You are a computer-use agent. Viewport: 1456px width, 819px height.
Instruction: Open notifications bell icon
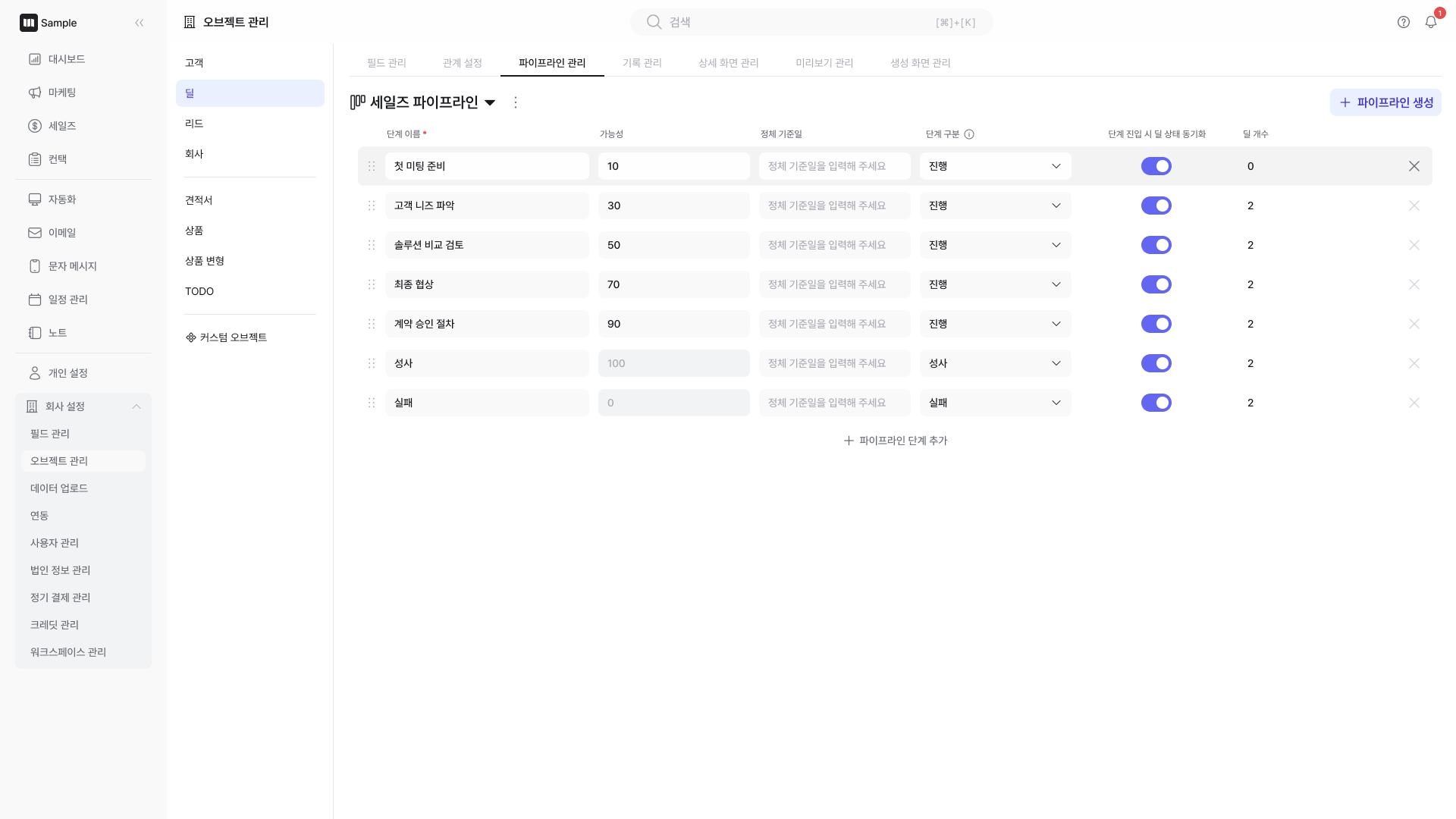point(1431,22)
